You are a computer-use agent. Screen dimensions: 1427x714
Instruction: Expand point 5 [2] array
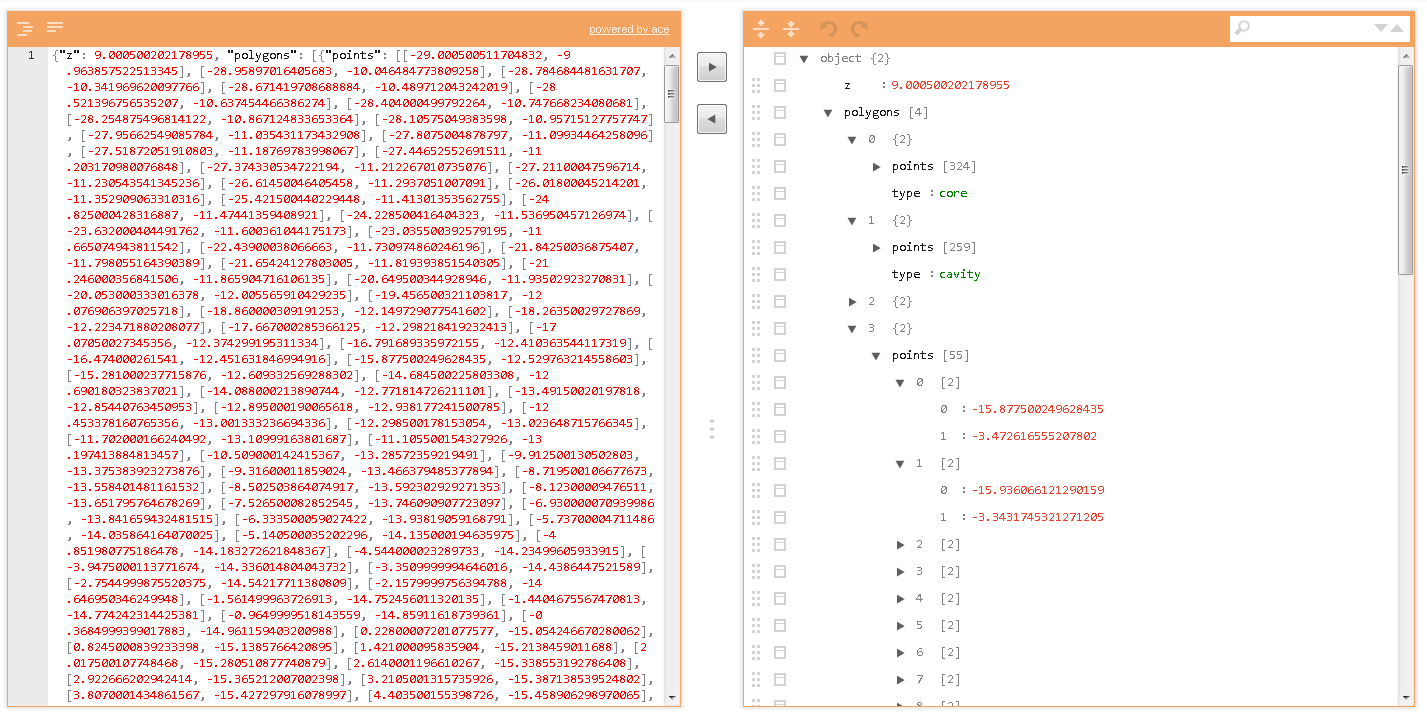900,625
